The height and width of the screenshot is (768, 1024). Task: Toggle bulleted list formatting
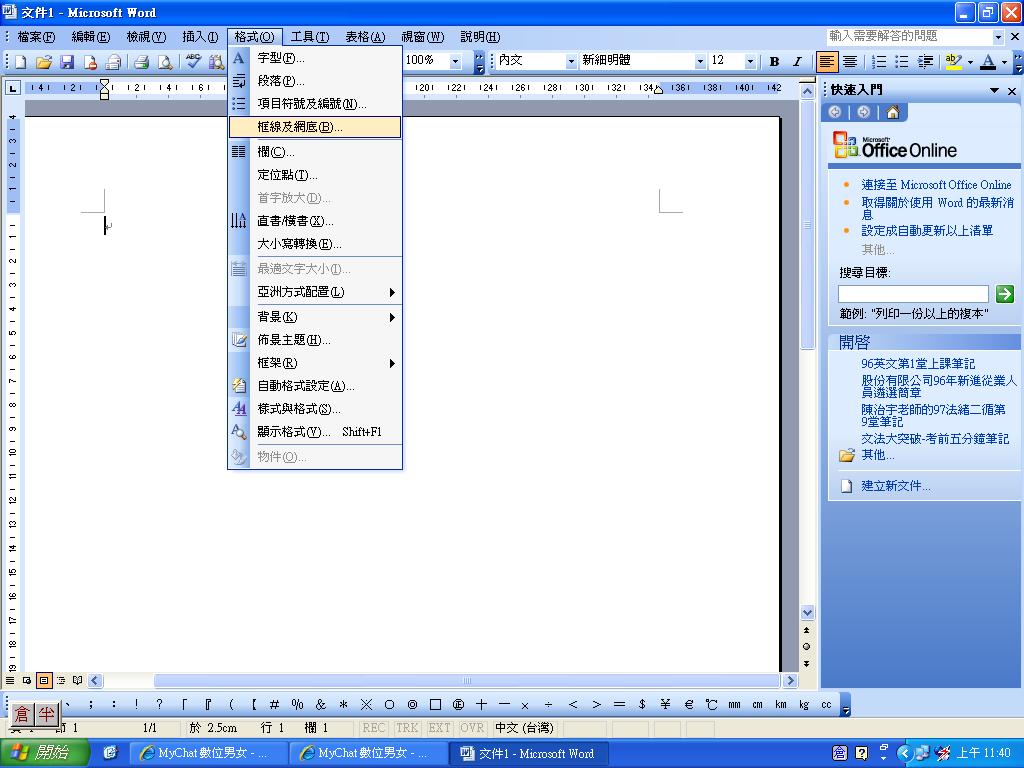pyautogui.click(x=902, y=61)
